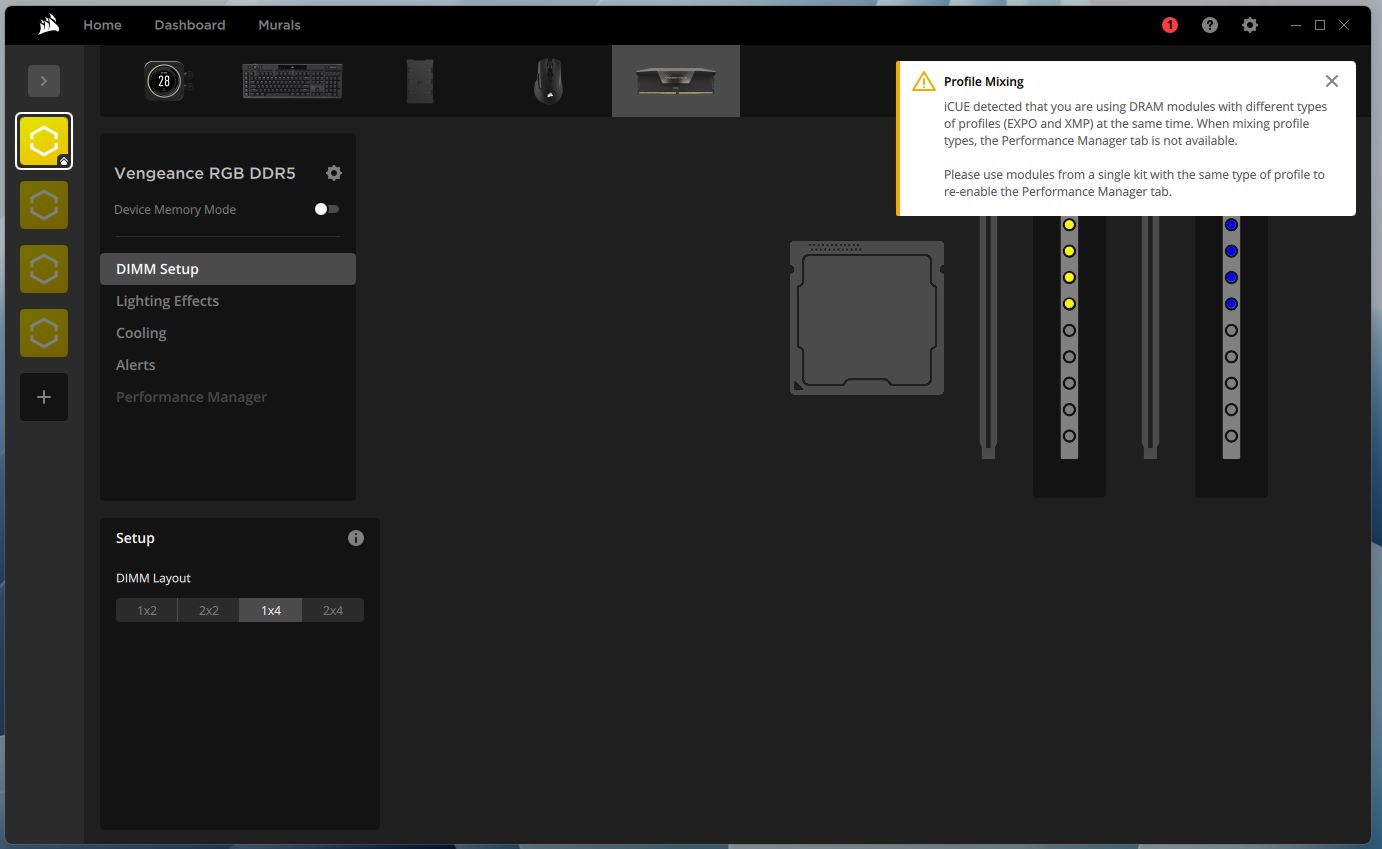Select the Vengeance RAM device thumbnail
Image resolution: width=1382 pixels, height=849 pixels.
click(676, 81)
